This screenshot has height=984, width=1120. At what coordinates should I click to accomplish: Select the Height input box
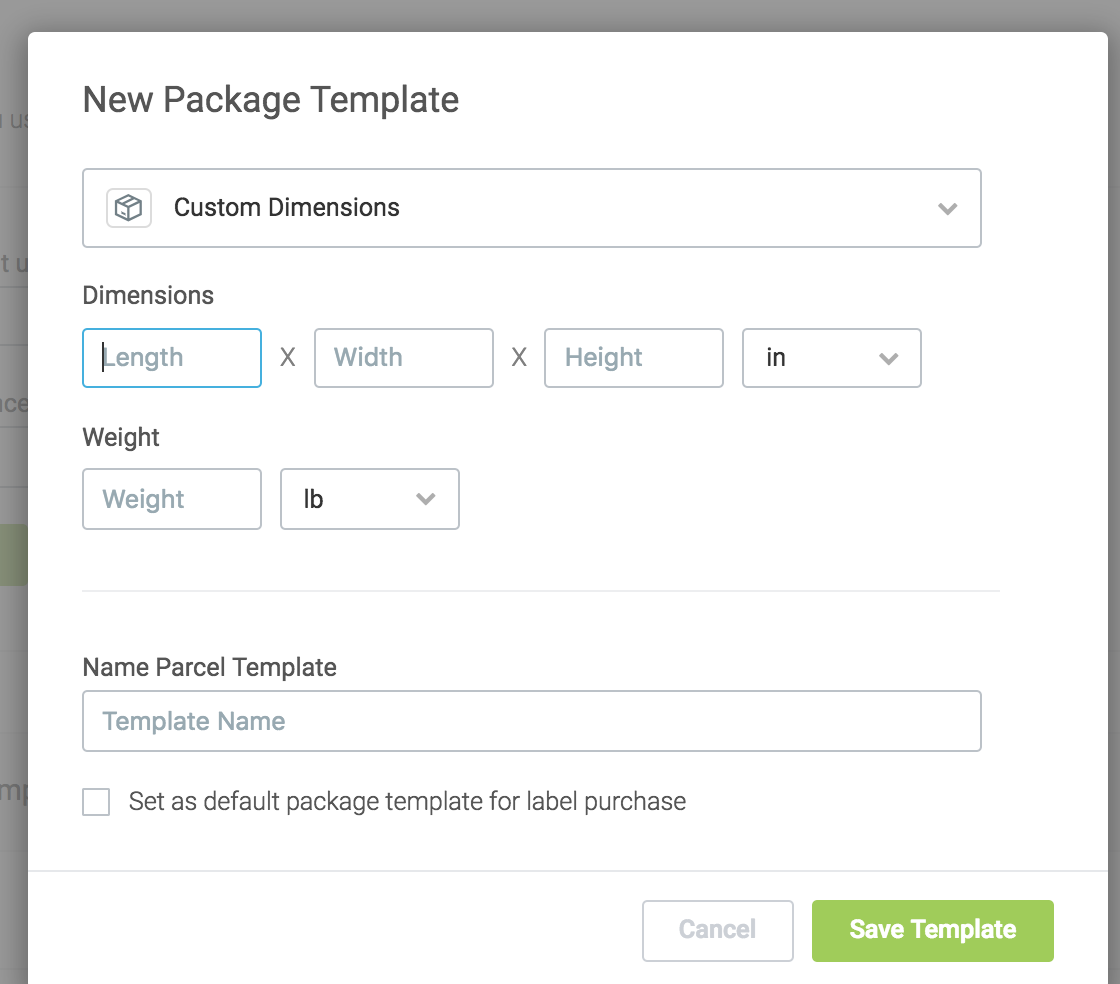click(634, 358)
